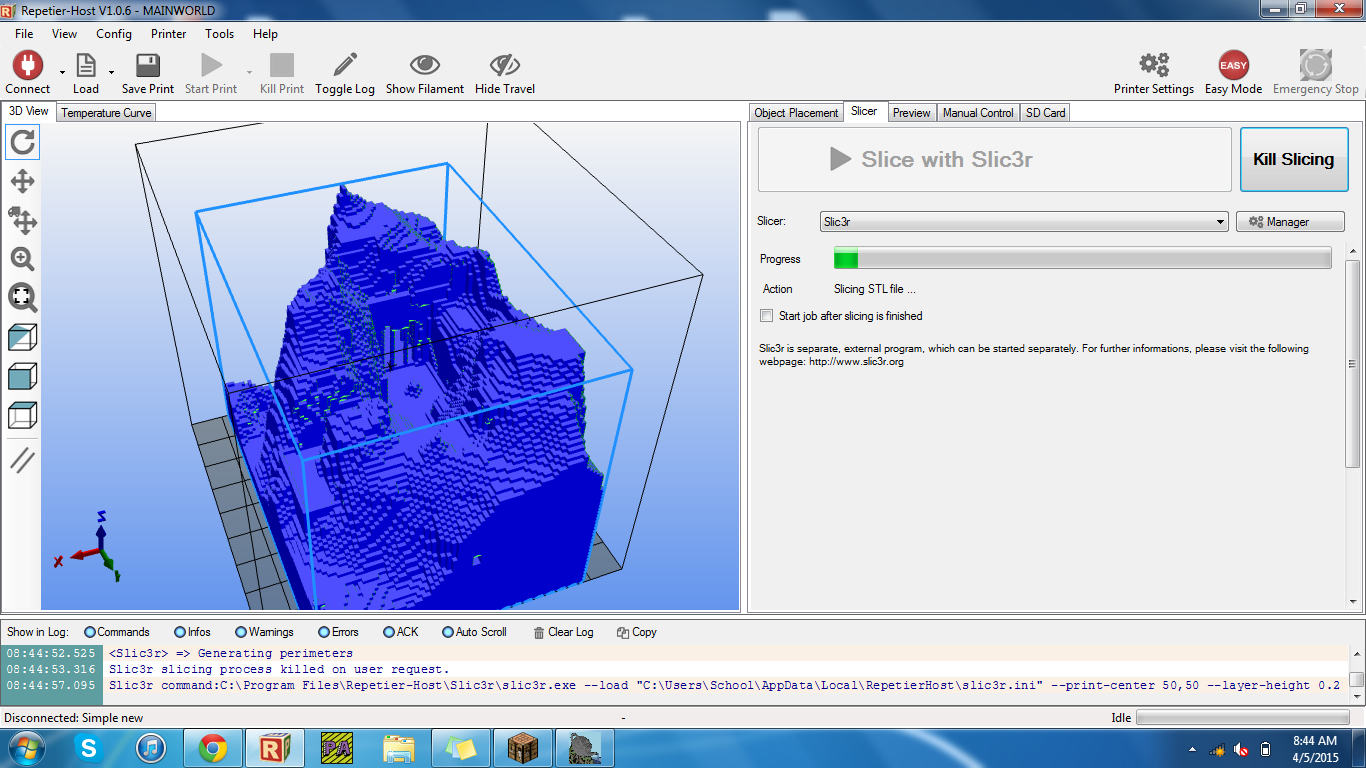Click the Kill Print stop icon

point(282,65)
